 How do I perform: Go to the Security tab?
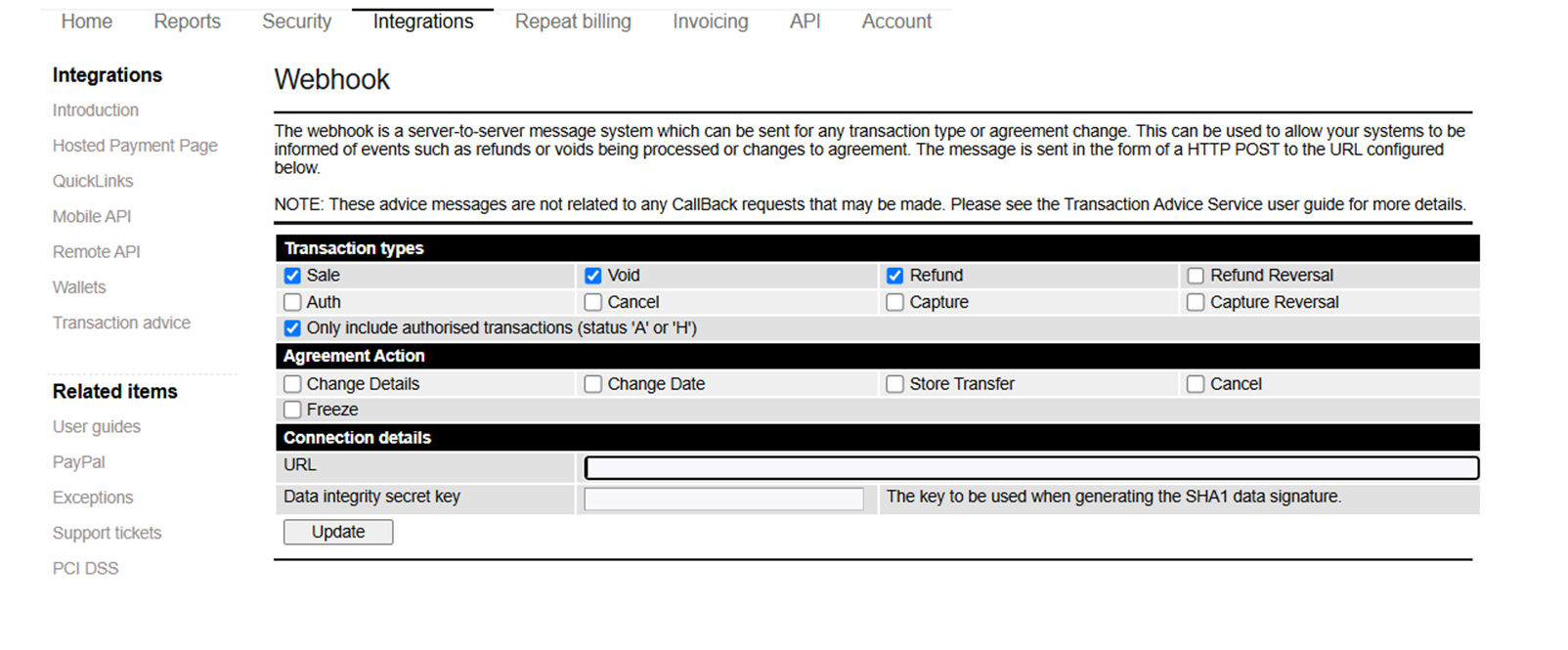tap(296, 22)
